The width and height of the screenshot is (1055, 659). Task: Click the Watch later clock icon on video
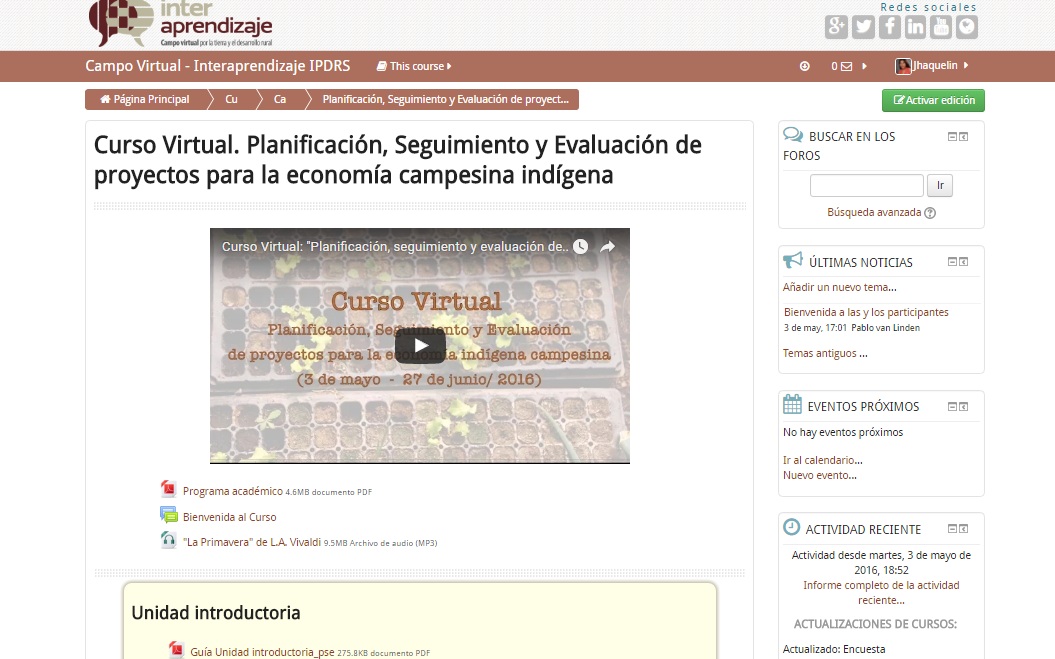coord(580,246)
